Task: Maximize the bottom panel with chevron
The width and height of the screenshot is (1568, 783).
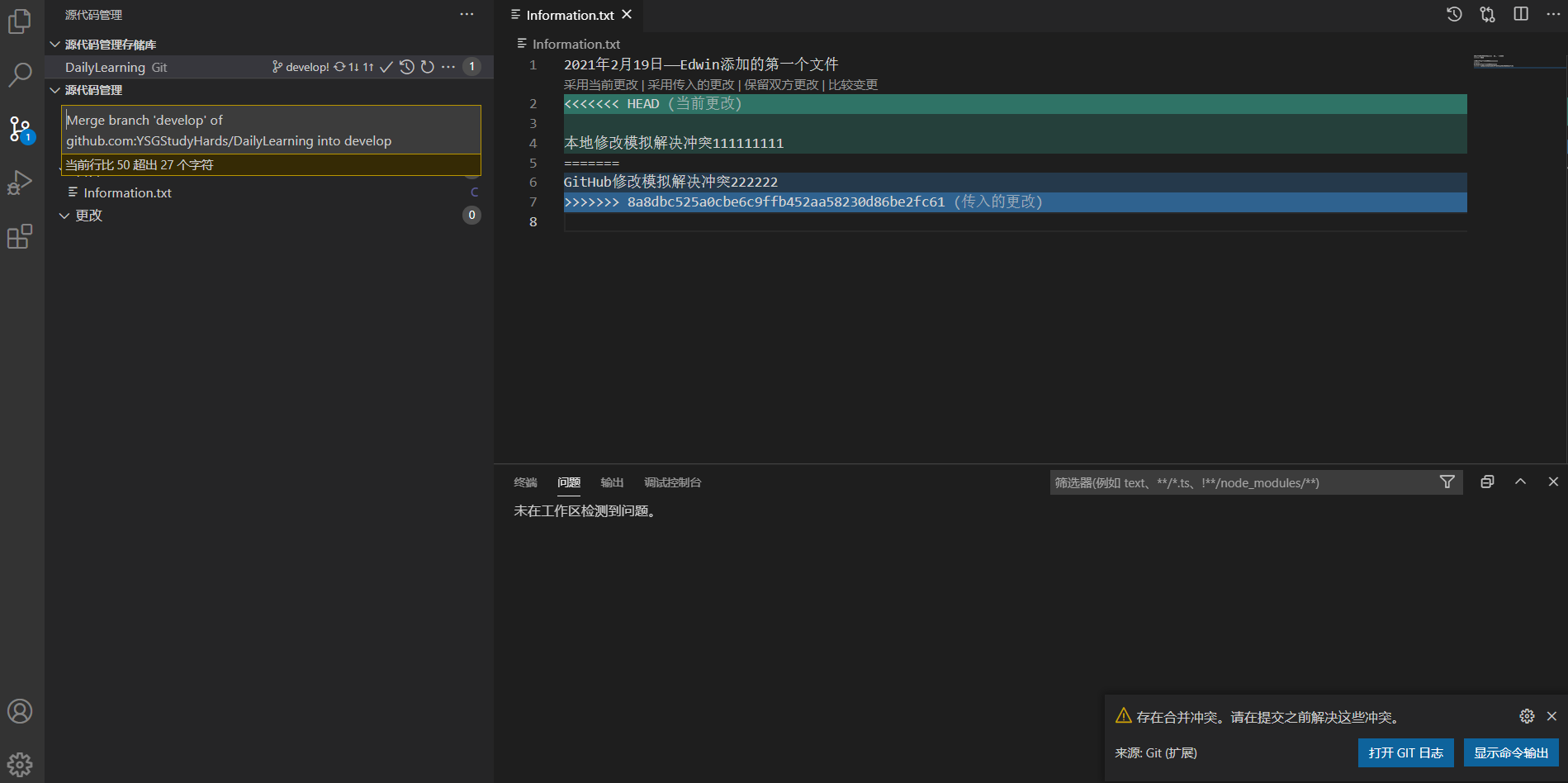Action: (x=1520, y=482)
